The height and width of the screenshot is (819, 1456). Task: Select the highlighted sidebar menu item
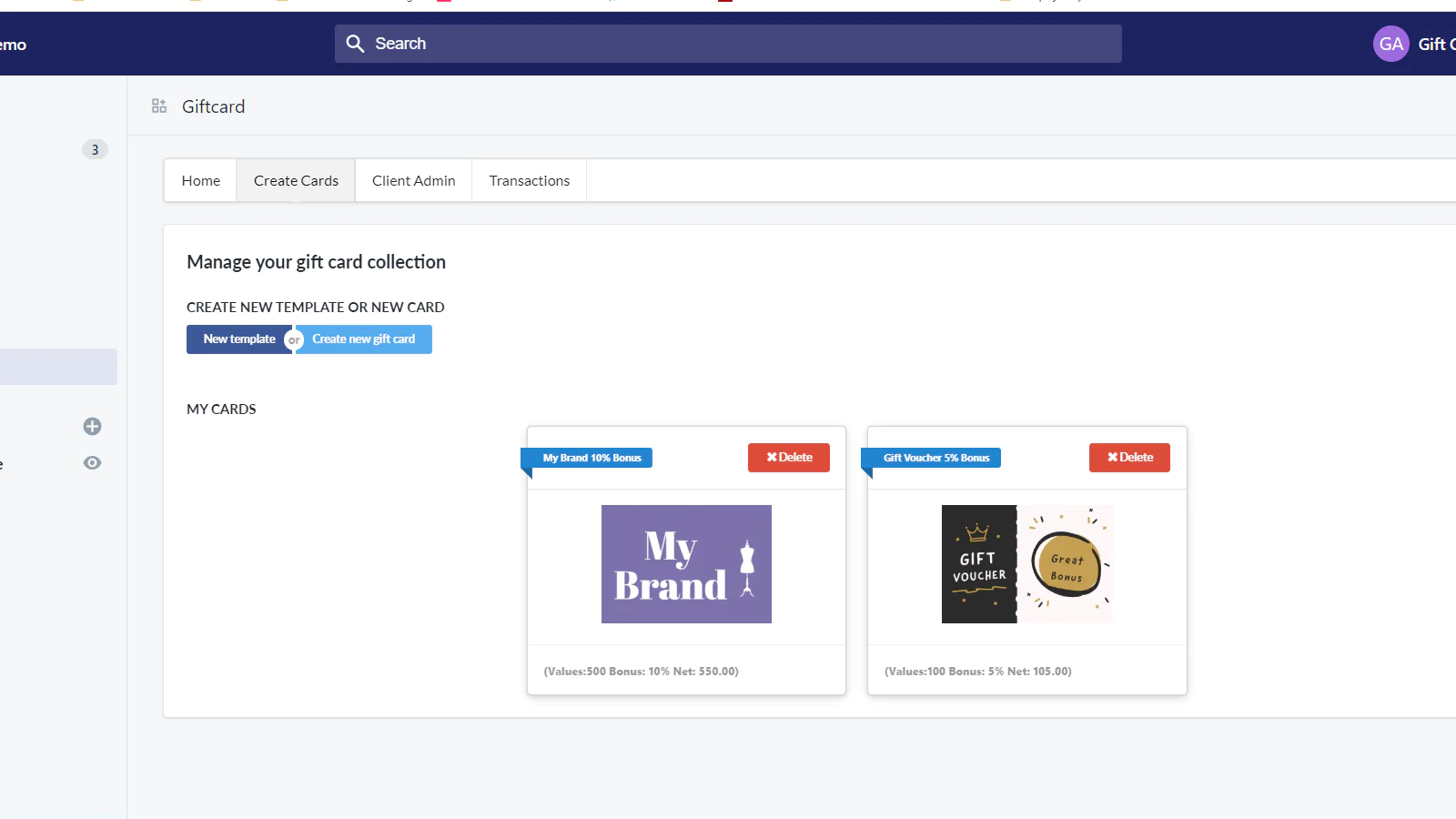[58, 367]
